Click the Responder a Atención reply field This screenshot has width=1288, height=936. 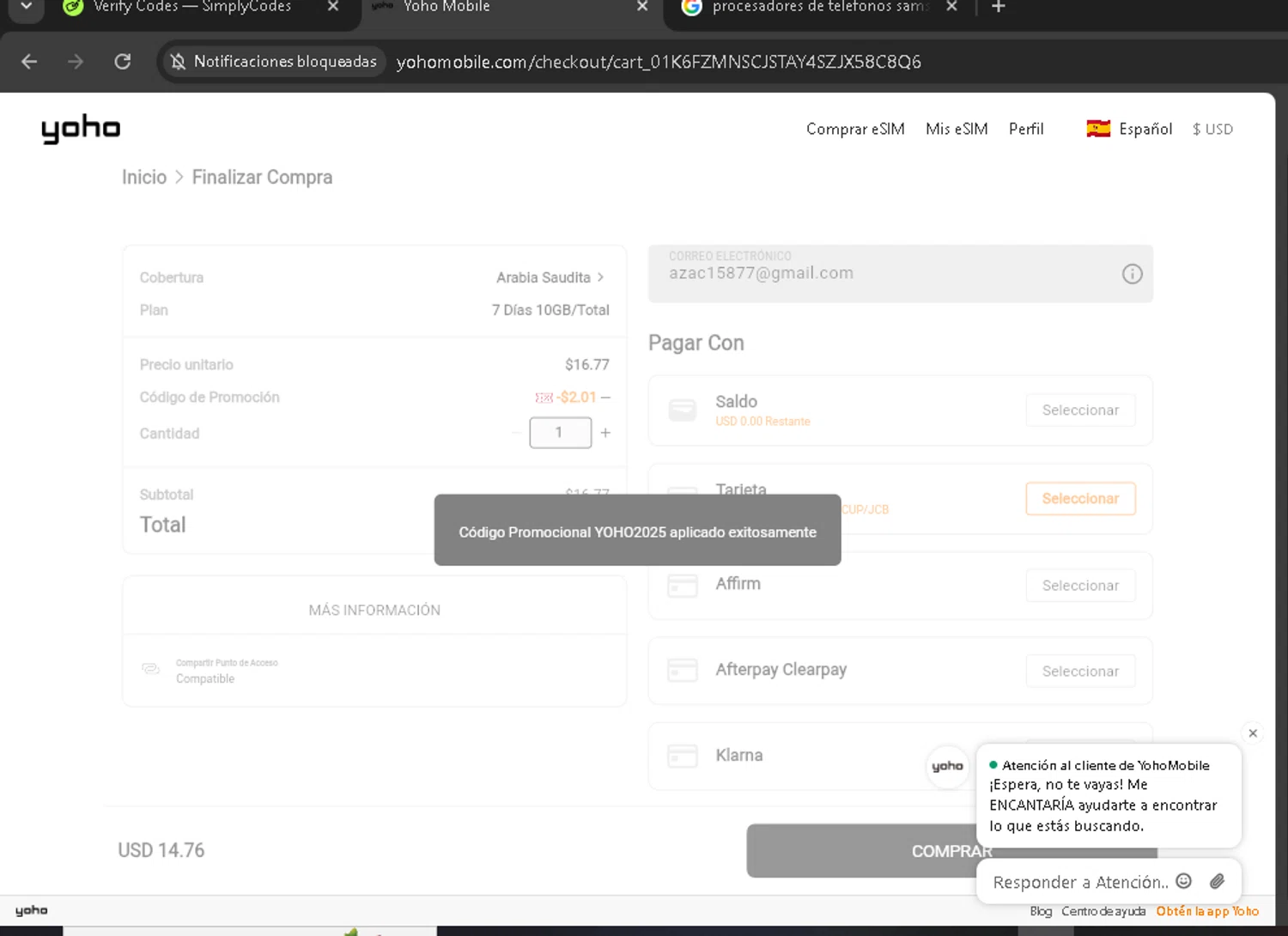coord(1080,882)
